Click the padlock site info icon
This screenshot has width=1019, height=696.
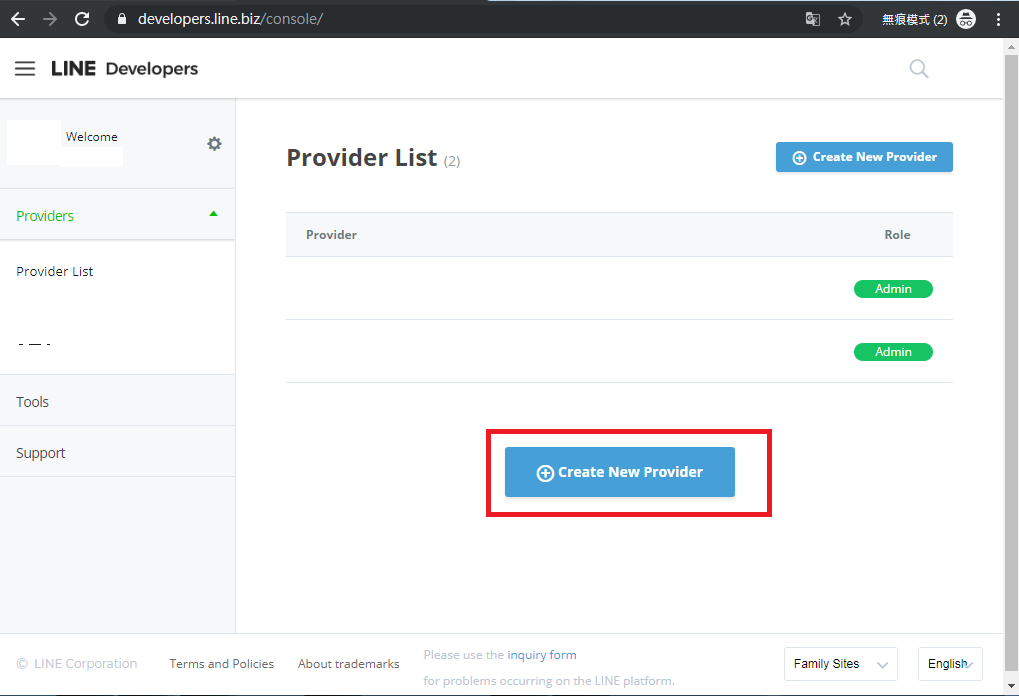tap(122, 19)
